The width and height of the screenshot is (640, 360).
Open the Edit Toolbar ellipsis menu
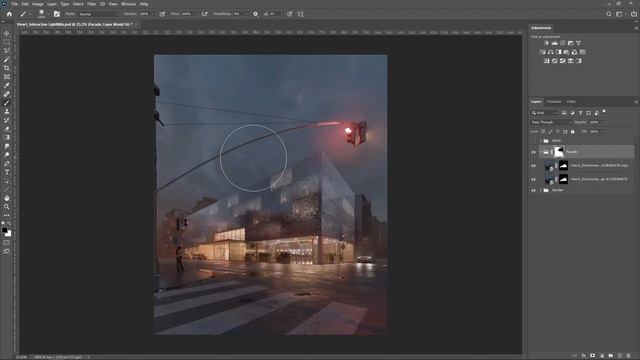pos(7,215)
